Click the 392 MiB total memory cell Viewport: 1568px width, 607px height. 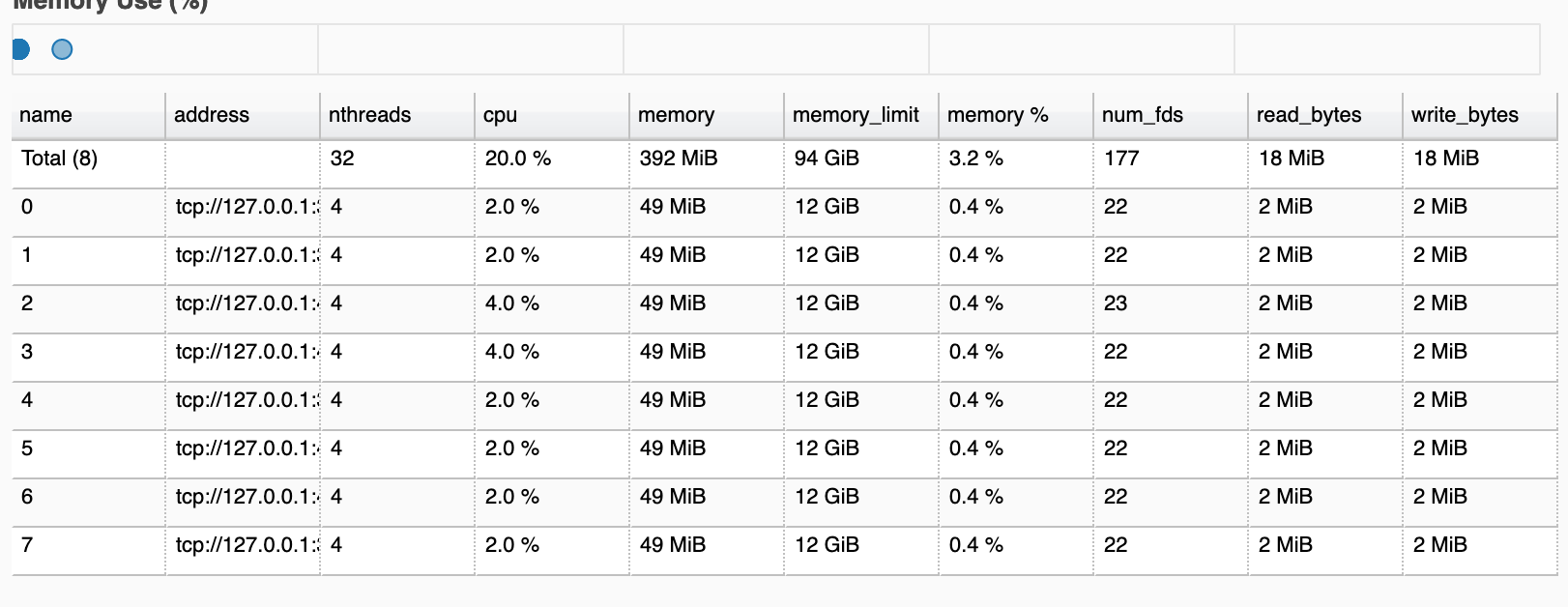[679, 159]
